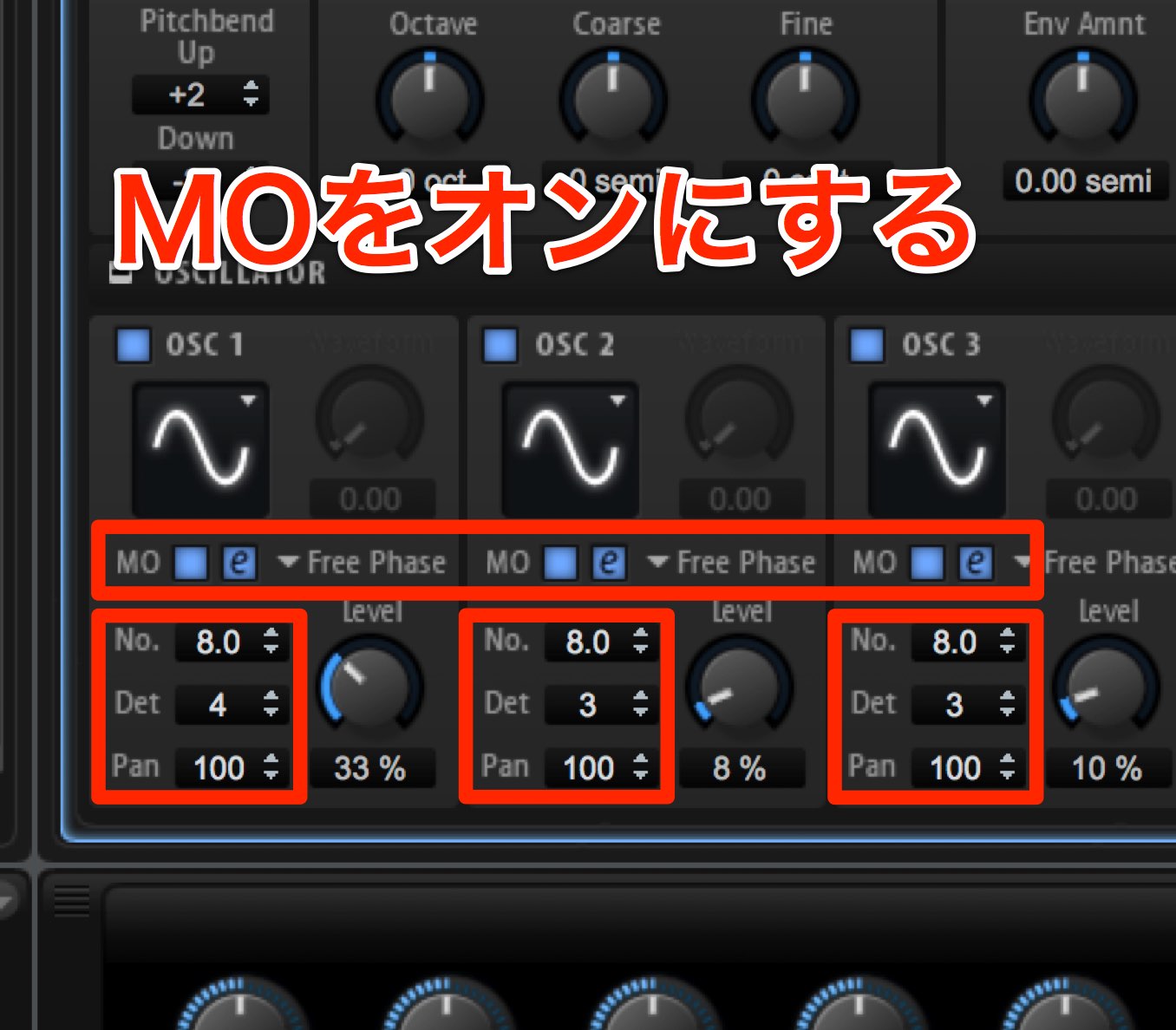This screenshot has height=1030, width=1176.
Task: Click OSC 2 Pan stepper arrows
Action: click(x=641, y=767)
